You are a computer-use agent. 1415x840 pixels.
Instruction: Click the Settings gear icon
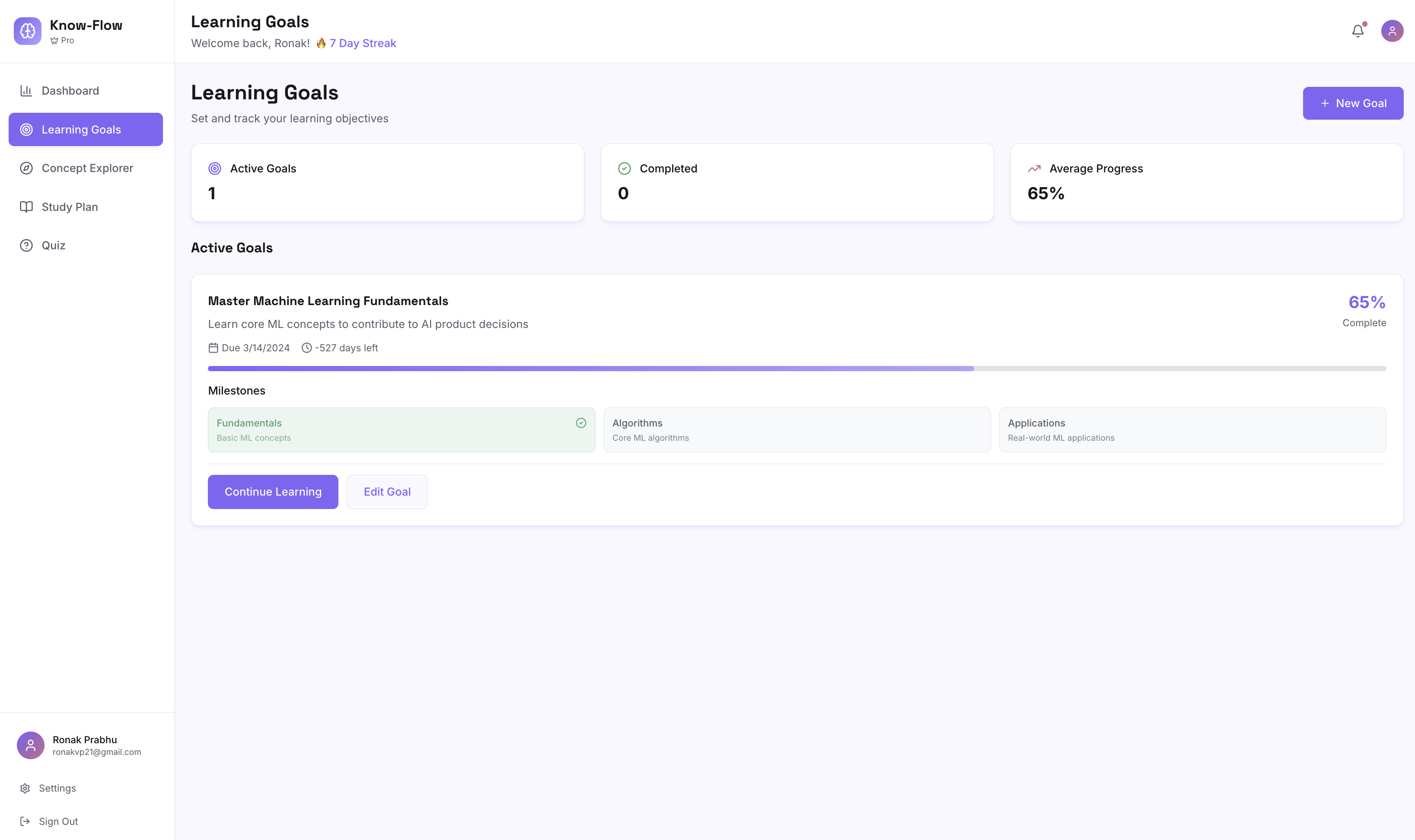coord(25,789)
